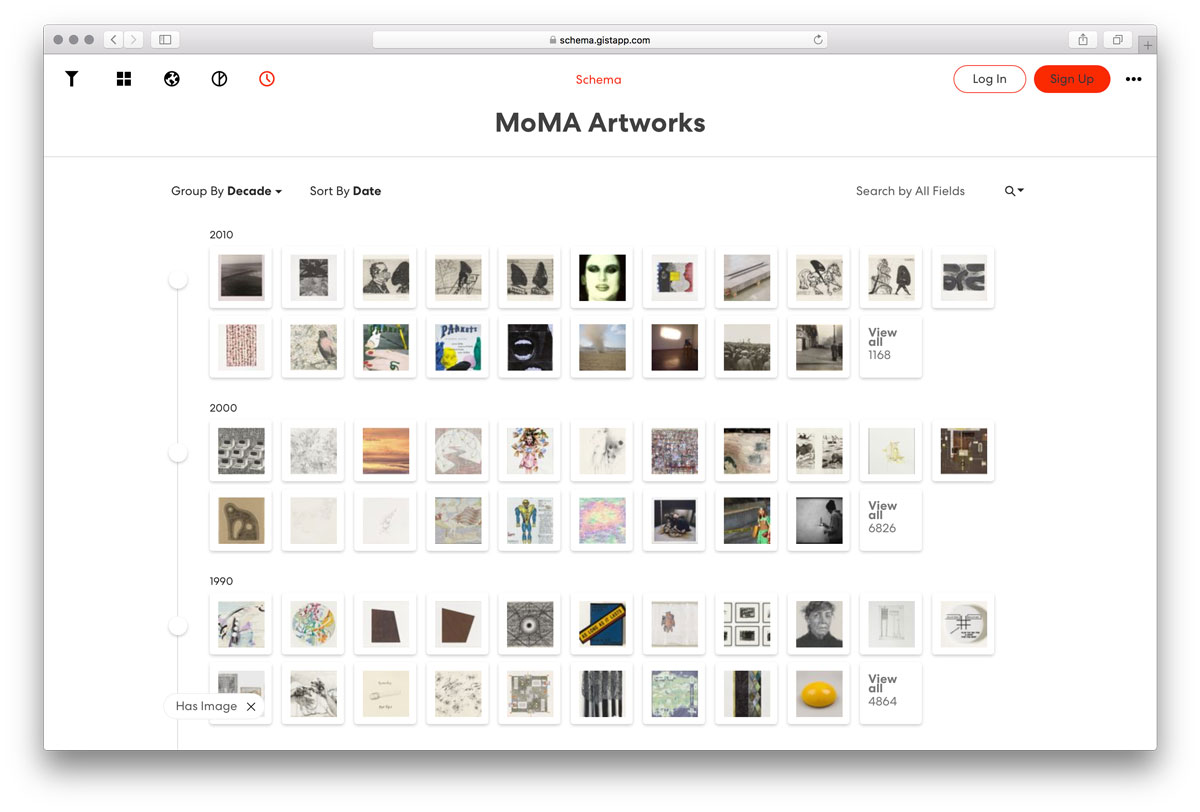Remove the Has Image filter chip
Image resolution: width=1200 pixels, height=812 pixels.
[251, 706]
